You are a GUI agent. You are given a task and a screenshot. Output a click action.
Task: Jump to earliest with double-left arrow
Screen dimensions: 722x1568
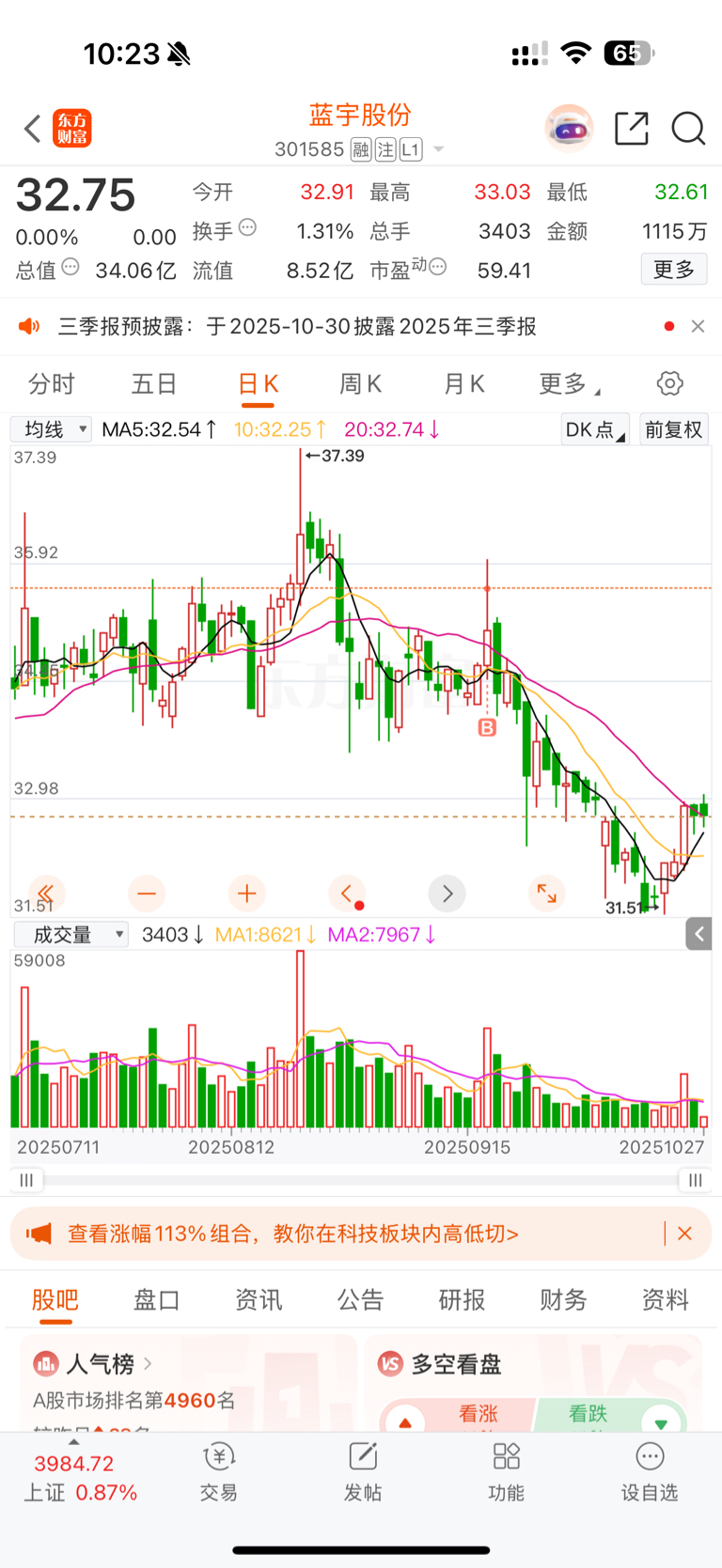45,893
